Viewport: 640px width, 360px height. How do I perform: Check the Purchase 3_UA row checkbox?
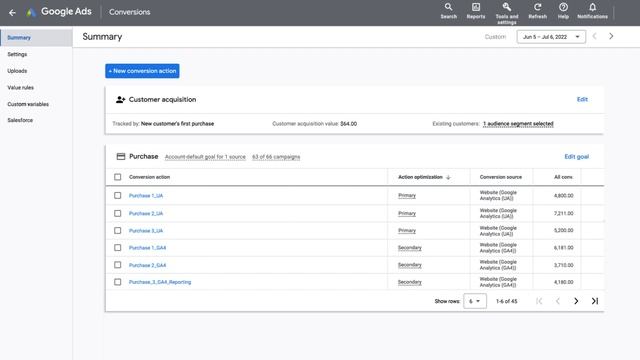pos(118,231)
